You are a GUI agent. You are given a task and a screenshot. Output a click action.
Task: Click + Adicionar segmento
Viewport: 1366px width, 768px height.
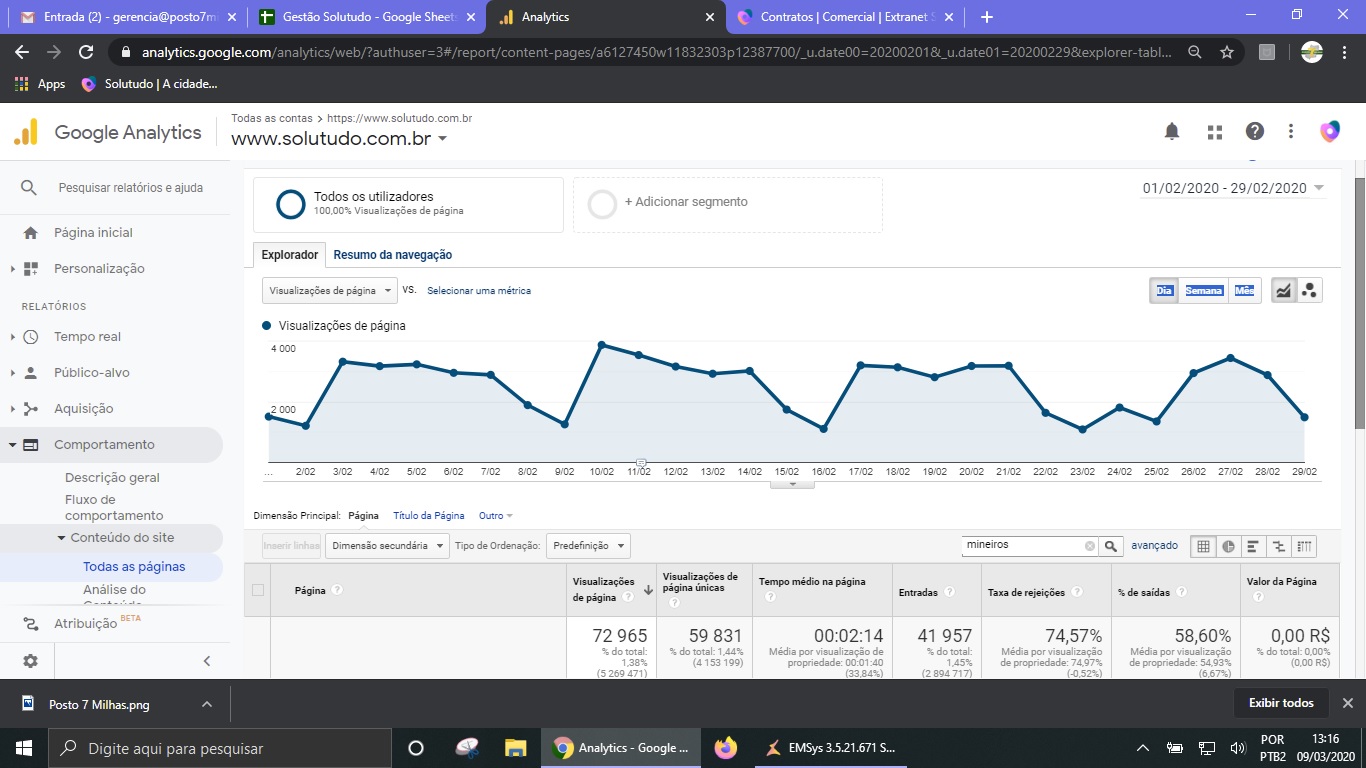tap(686, 202)
